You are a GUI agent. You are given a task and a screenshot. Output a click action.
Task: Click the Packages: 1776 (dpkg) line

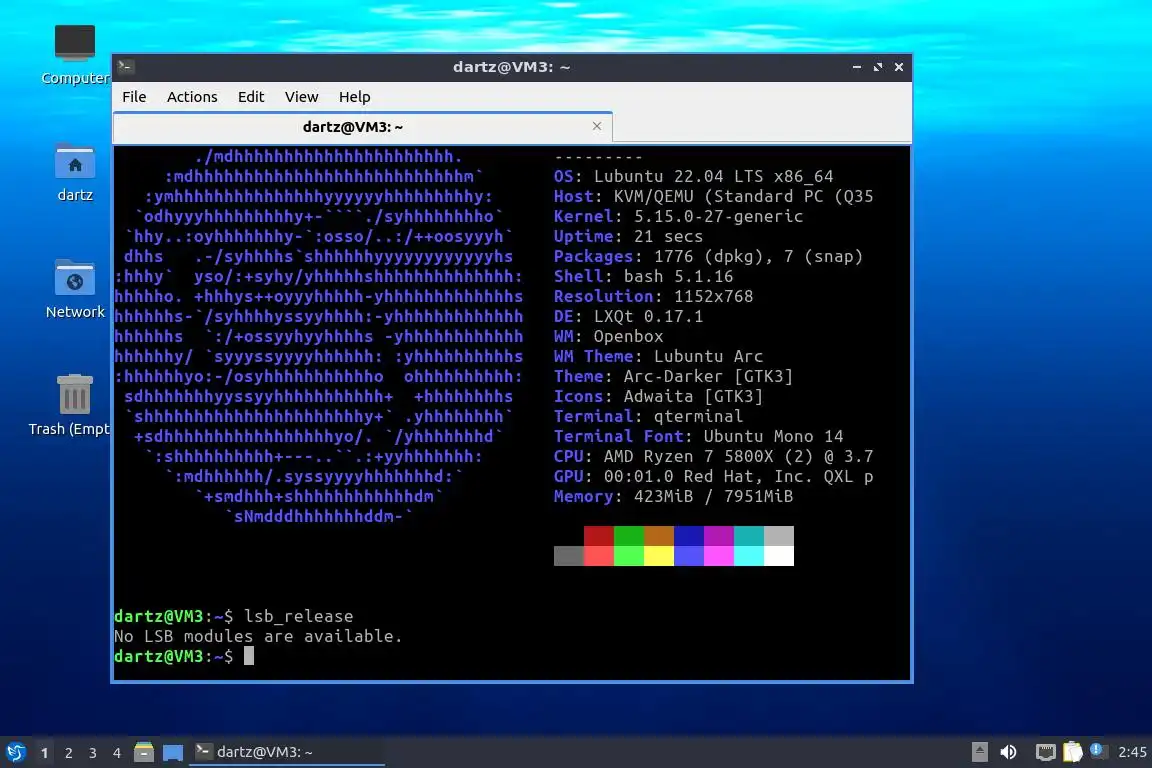[708, 256]
